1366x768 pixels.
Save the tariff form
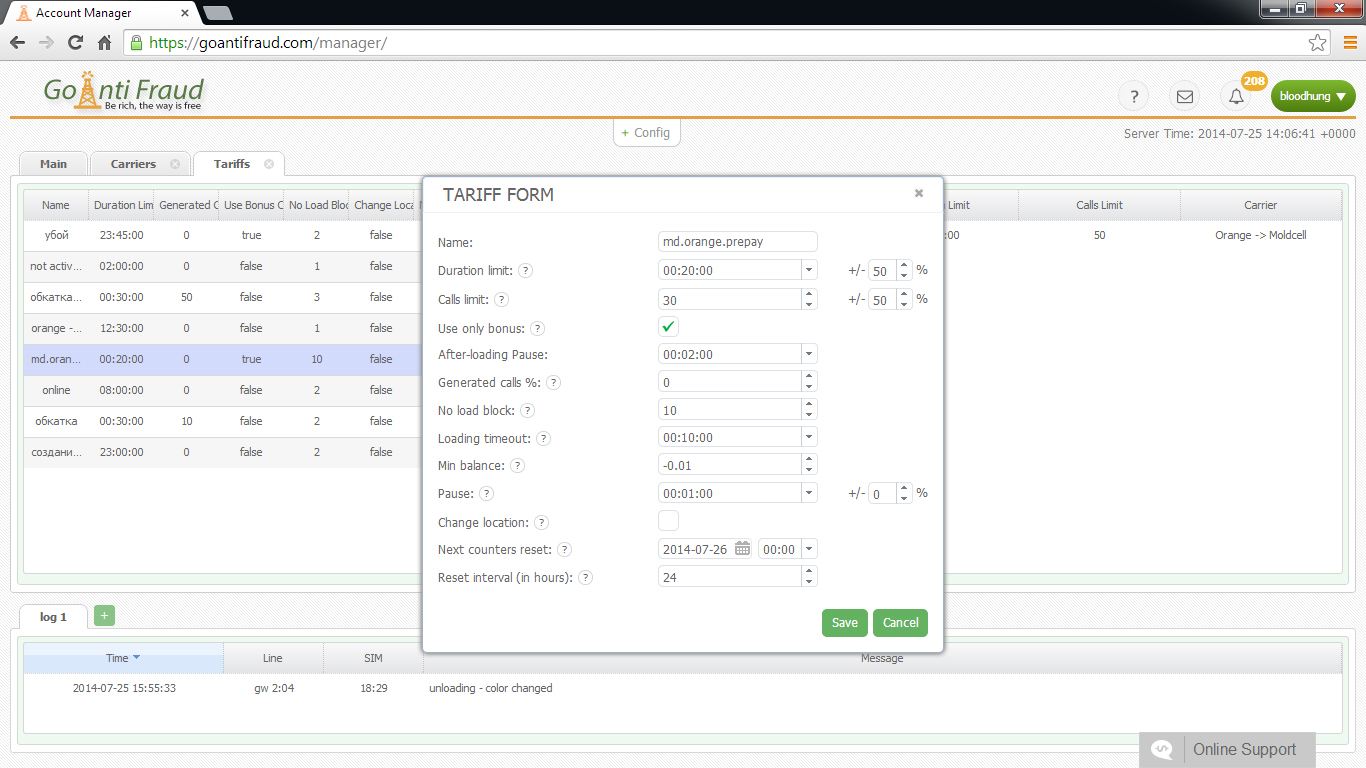(844, 623)
